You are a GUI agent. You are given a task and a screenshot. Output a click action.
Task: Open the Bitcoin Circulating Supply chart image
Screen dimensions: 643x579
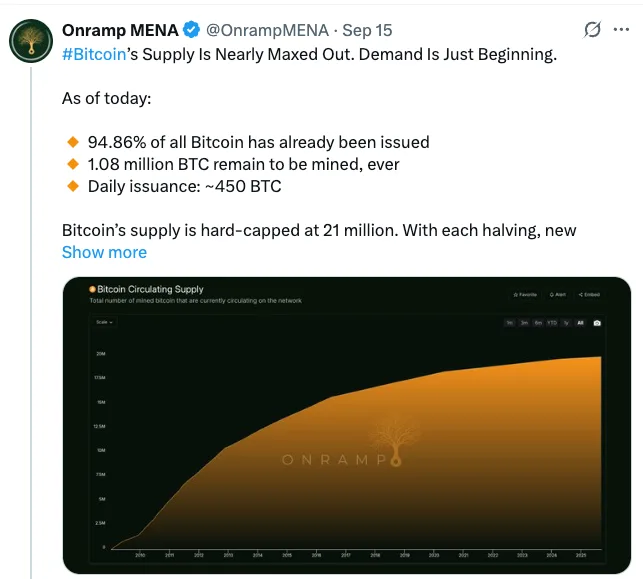click(347, 425)
